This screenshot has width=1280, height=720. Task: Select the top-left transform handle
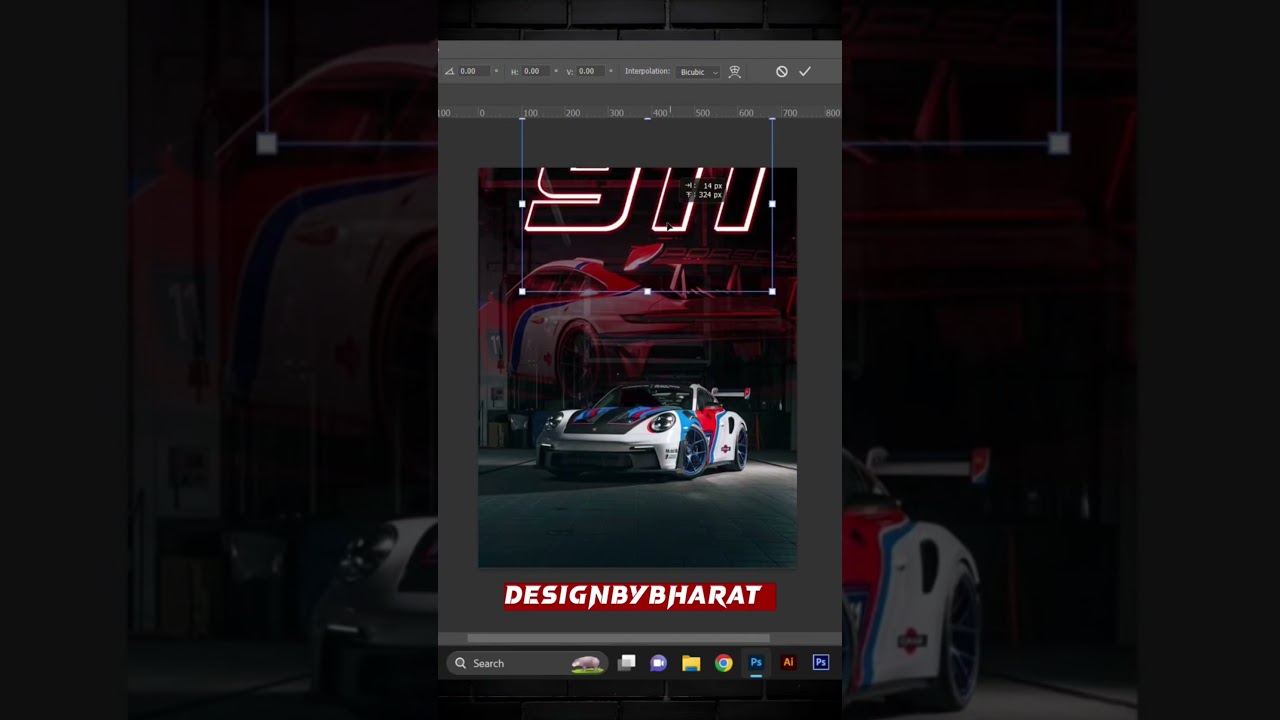point(522,119)
